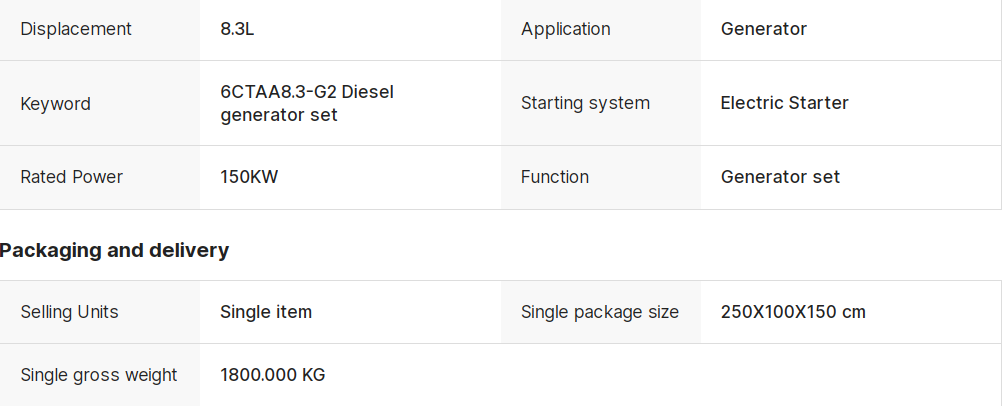Select the 1800.000 KG weight value

(272, 375)
